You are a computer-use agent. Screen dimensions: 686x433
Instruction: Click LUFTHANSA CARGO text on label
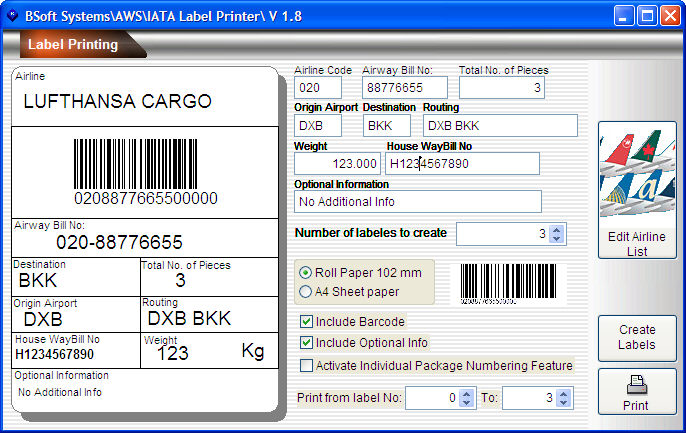(117, 101)
